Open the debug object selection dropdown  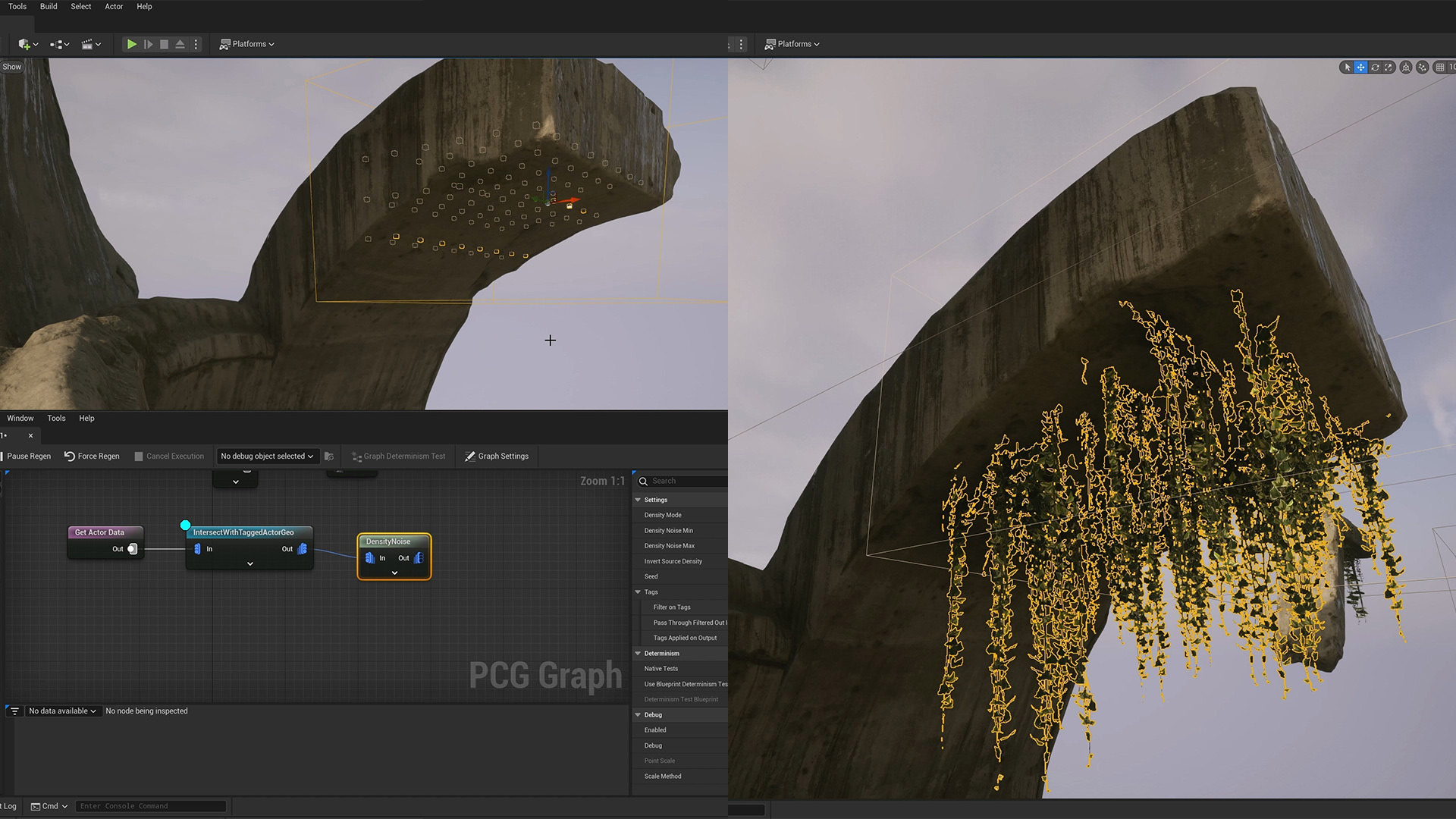(x=267, y=457)
